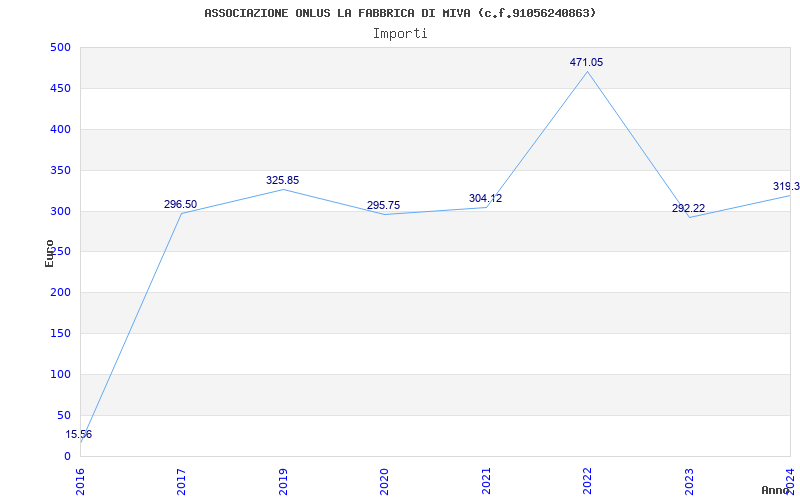Click the 'Anno' x-axis title
Screen dimensions: 800x500
click(775, 490)
